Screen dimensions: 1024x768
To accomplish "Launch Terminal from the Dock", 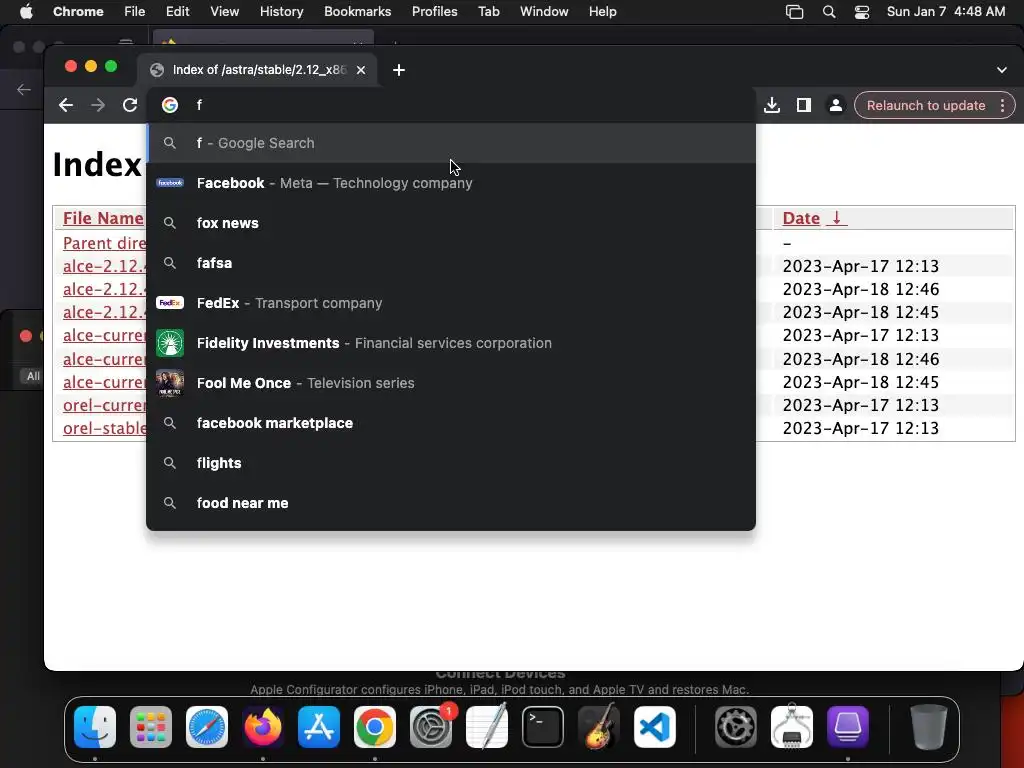I will 543,727.
